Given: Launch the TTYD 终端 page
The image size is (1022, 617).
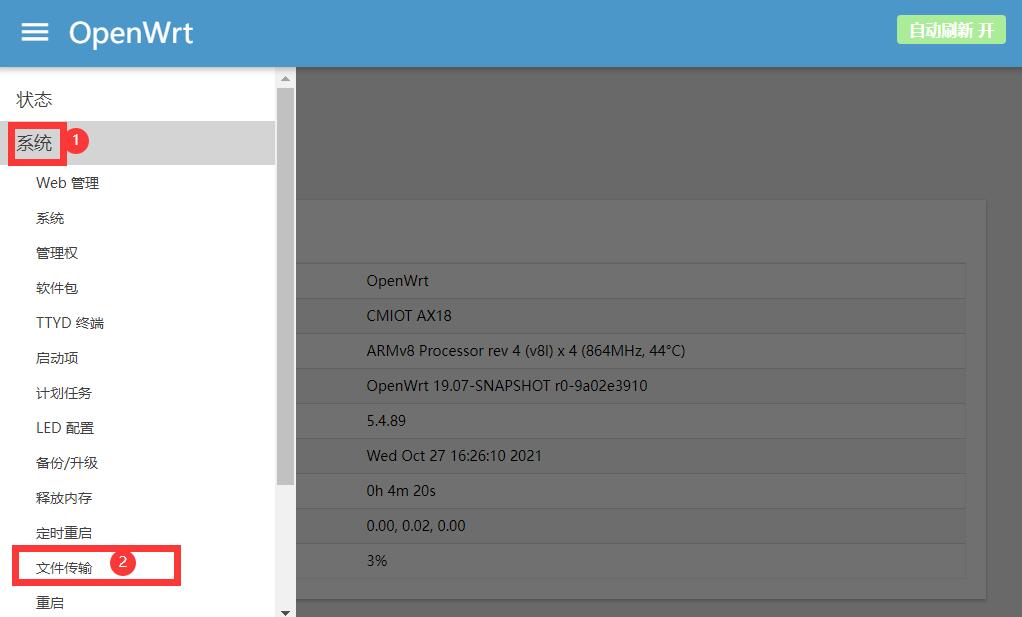Looking at the screenshot, I should point(70,323).
